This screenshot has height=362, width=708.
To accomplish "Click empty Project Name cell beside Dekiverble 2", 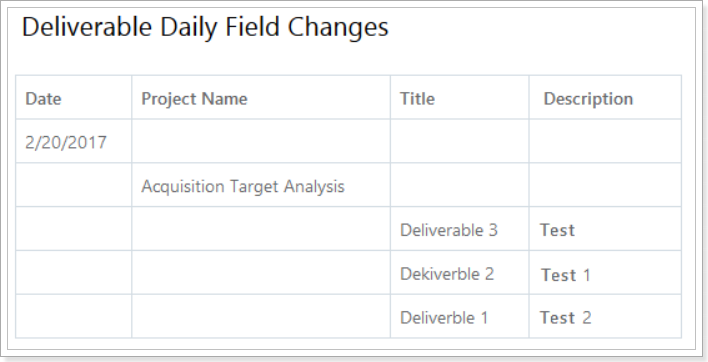I will coord(261,273).
